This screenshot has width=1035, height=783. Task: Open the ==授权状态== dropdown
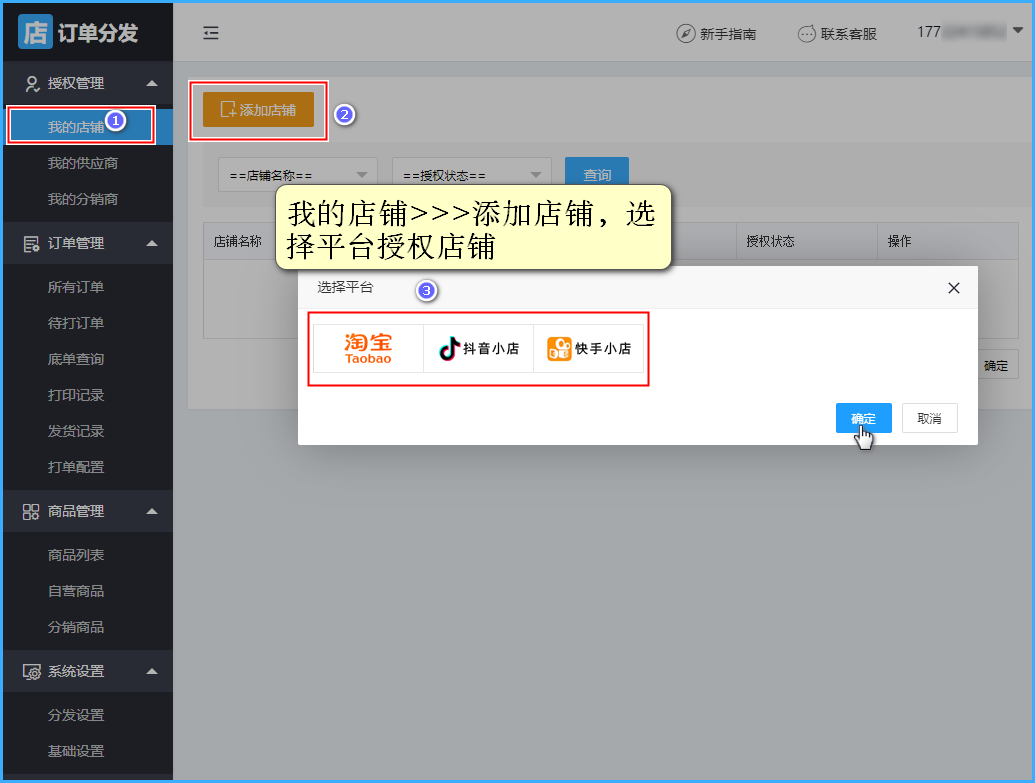tap(472, 175)
